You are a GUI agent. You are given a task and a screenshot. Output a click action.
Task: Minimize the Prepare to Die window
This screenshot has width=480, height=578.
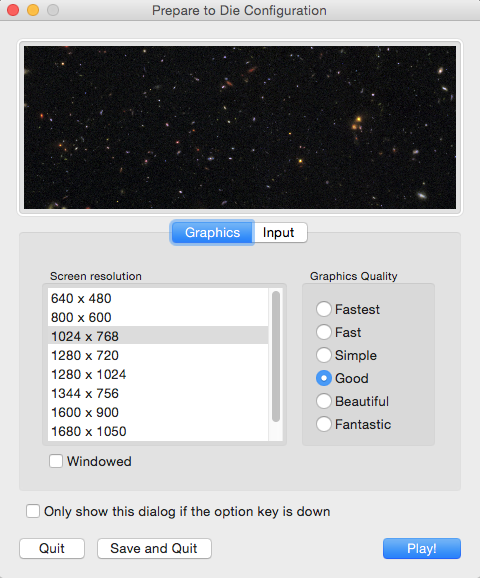[x=33, y=10]
